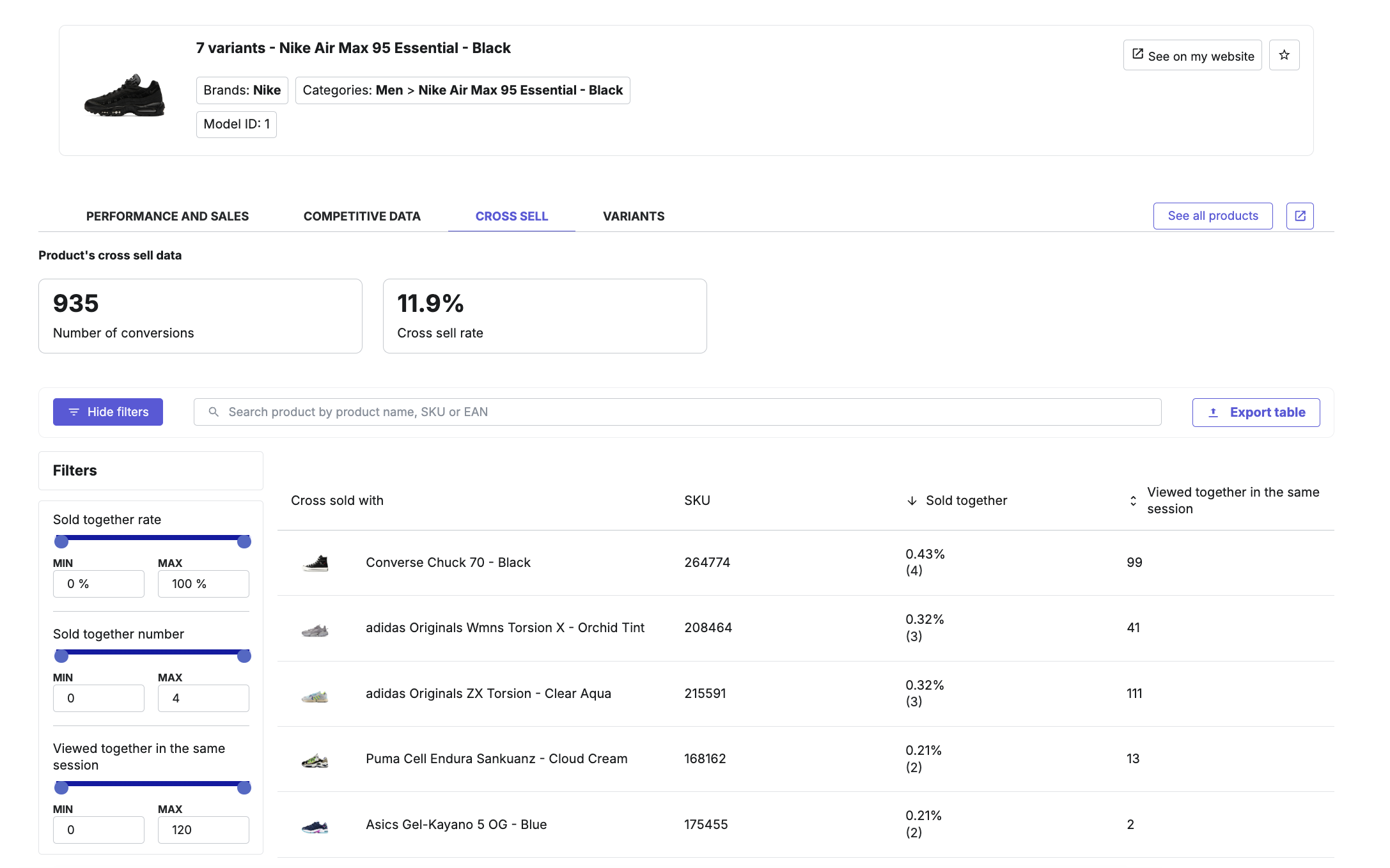Screen dimensions: 1390x868
Task: Click the SKU column header
Action: click(x=697, y=500)
